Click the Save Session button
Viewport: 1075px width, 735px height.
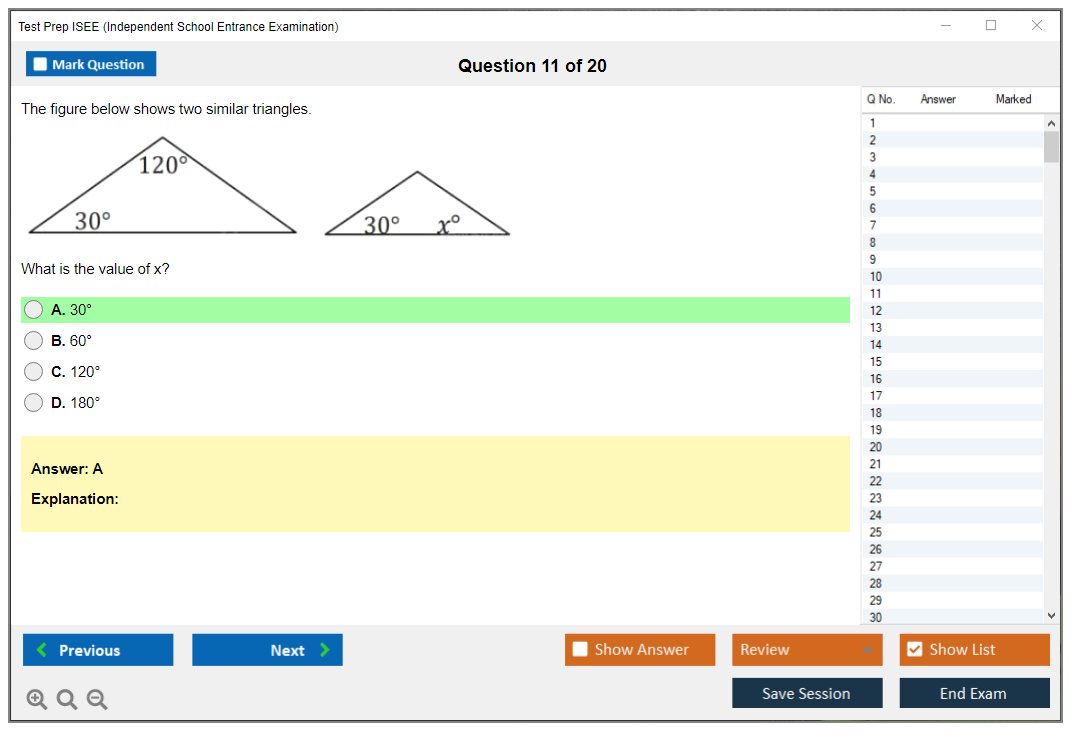tap(807, 693)
